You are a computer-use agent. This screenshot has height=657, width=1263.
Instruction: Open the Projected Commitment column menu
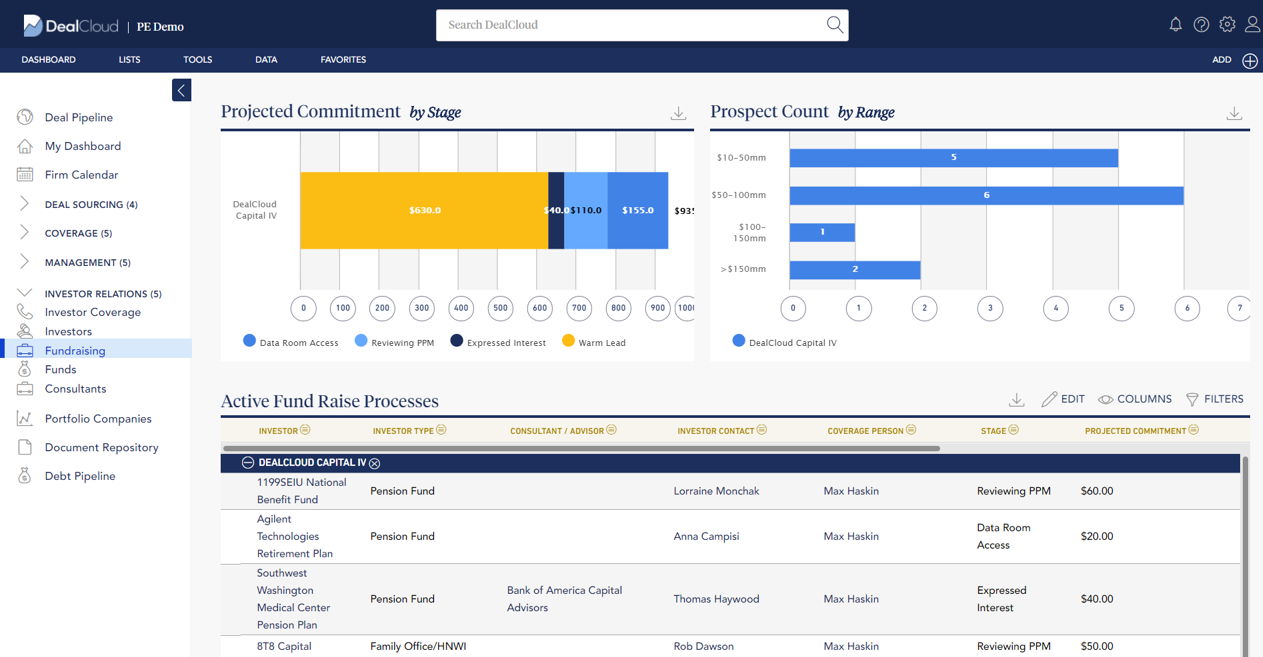click(1194, 430)
